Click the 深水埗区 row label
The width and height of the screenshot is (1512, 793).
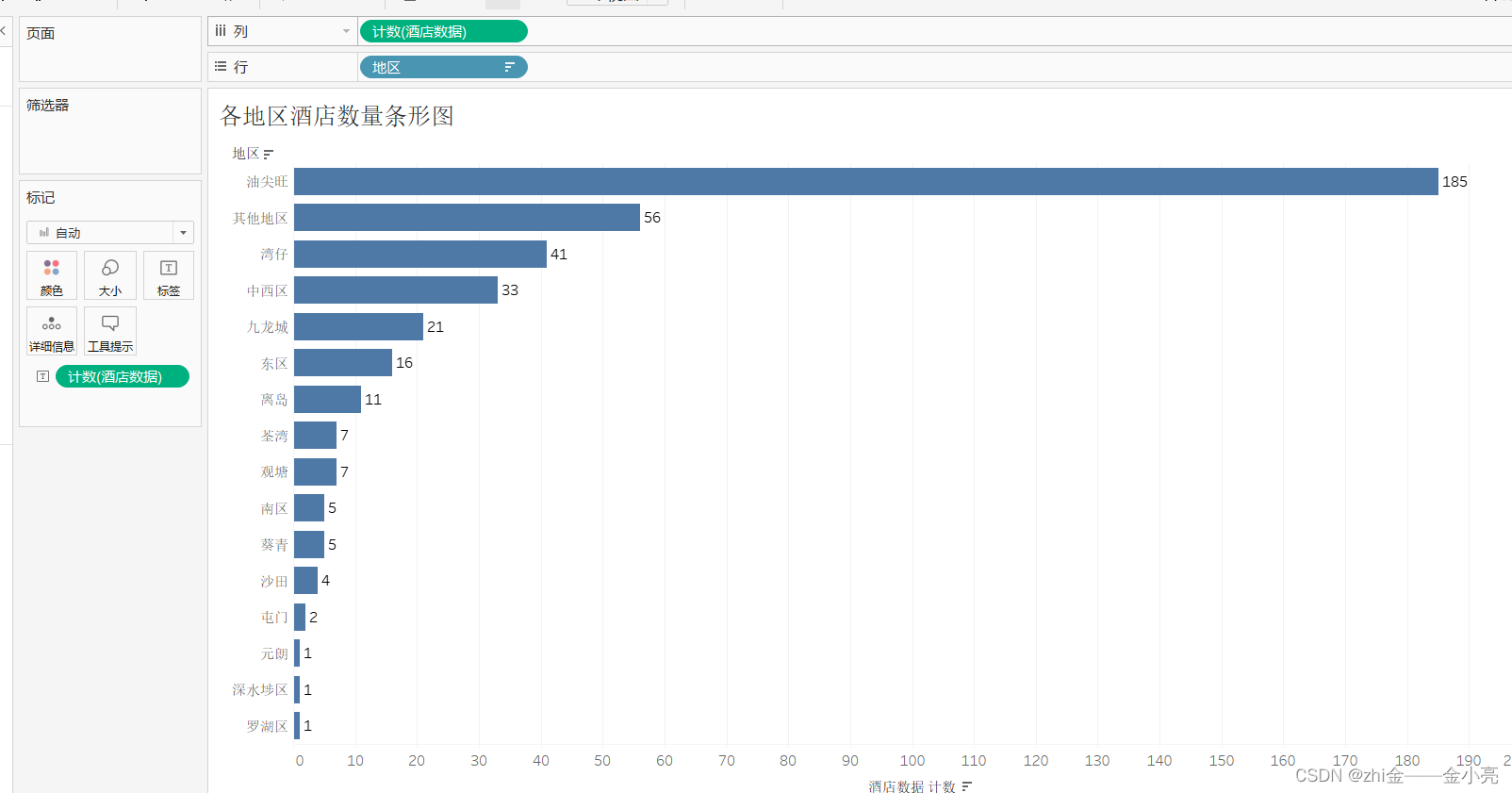click(x=260, y=689)
